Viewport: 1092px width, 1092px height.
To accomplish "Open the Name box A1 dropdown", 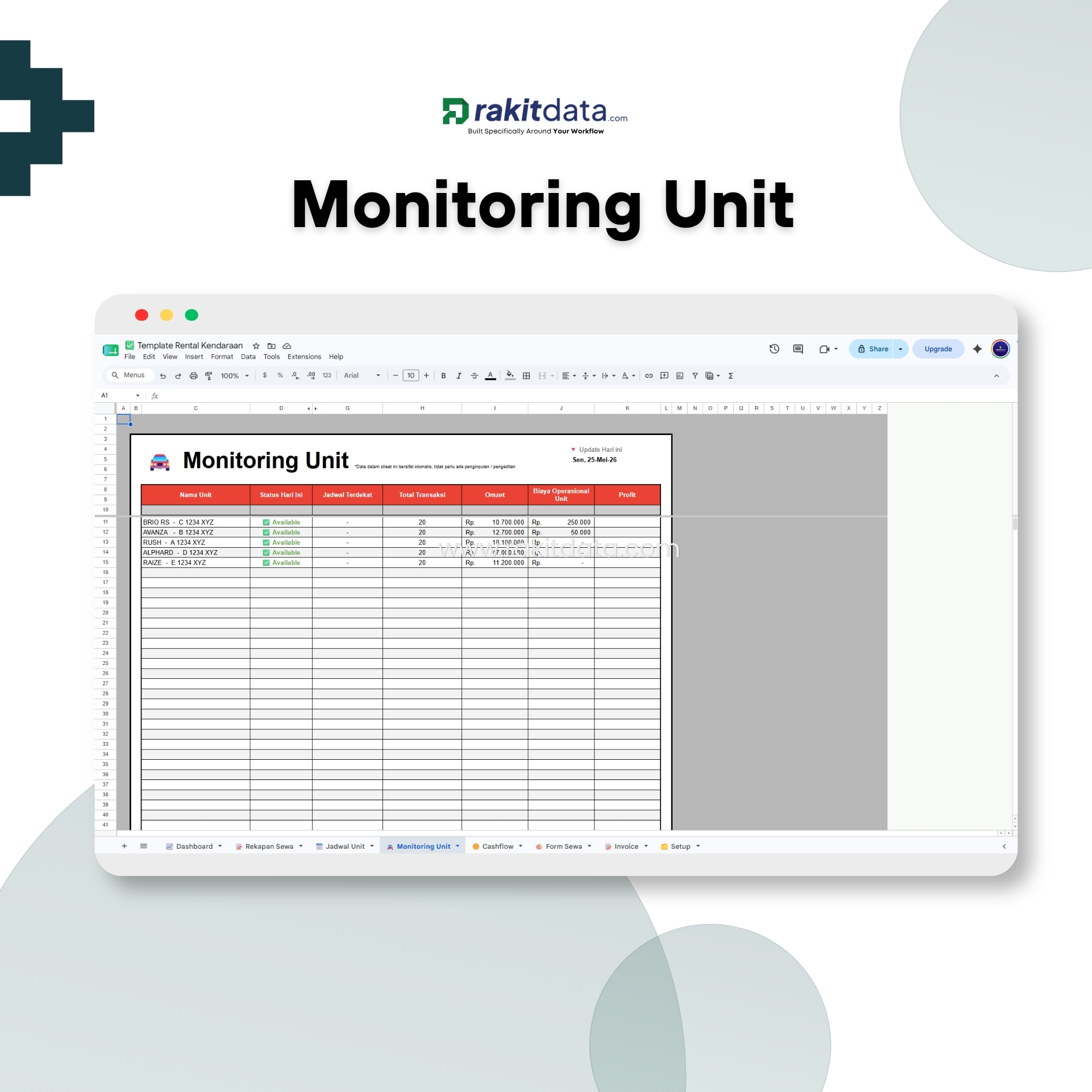I will [138, 396].
